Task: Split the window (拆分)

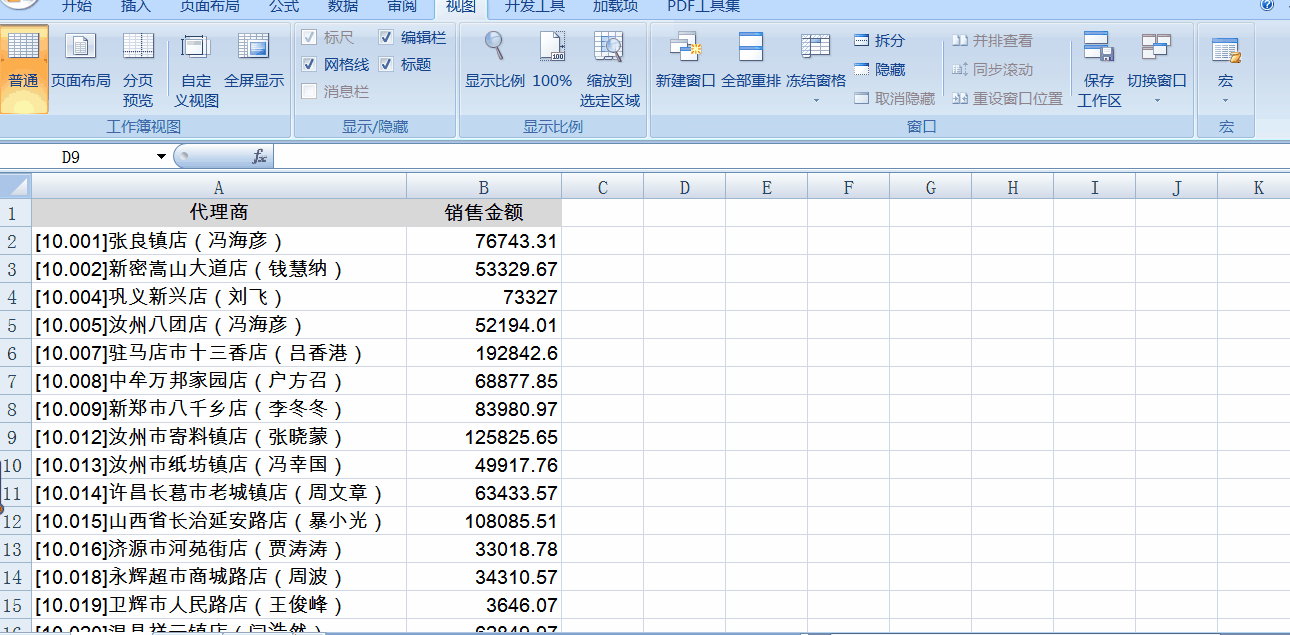Action: 879,41
